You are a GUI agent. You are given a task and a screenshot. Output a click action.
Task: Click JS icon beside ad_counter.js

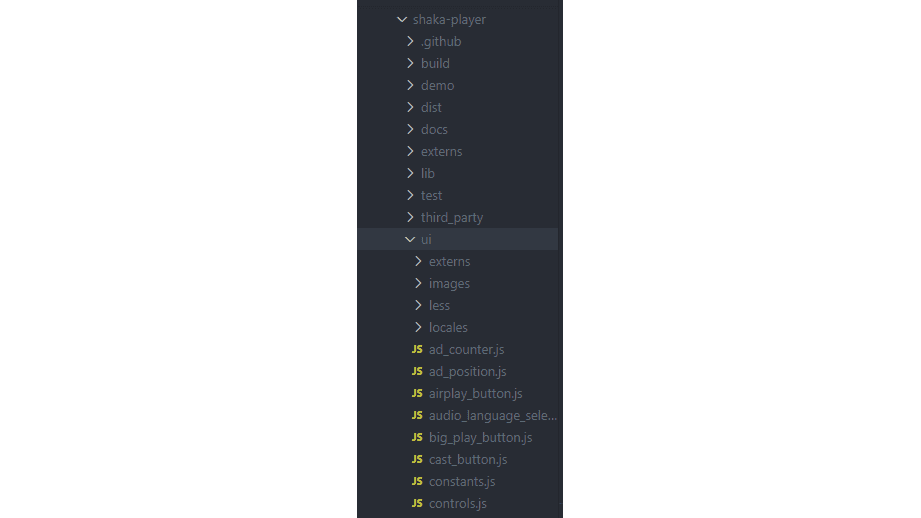tap(417, 349)
